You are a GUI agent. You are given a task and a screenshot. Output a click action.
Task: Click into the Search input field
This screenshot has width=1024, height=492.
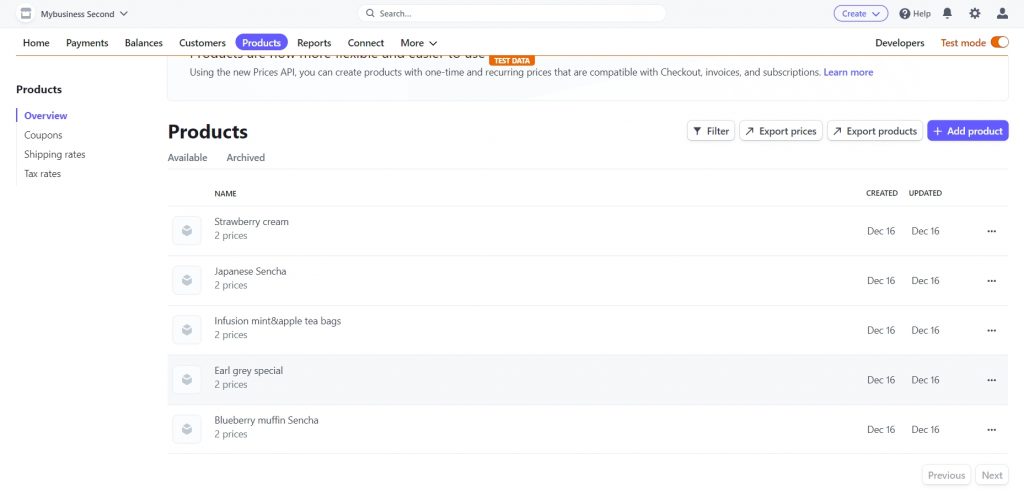[x=511, y=13]
